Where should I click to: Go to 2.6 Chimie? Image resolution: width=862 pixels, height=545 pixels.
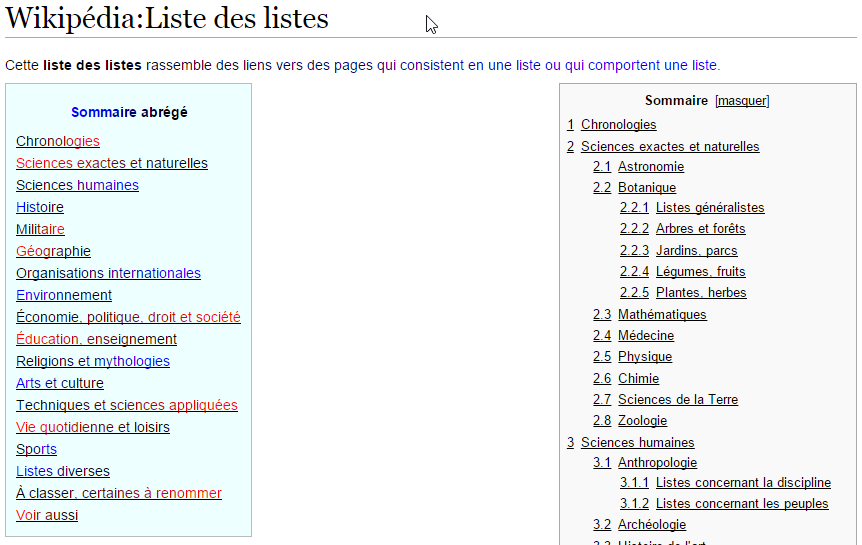pos(626,379)
